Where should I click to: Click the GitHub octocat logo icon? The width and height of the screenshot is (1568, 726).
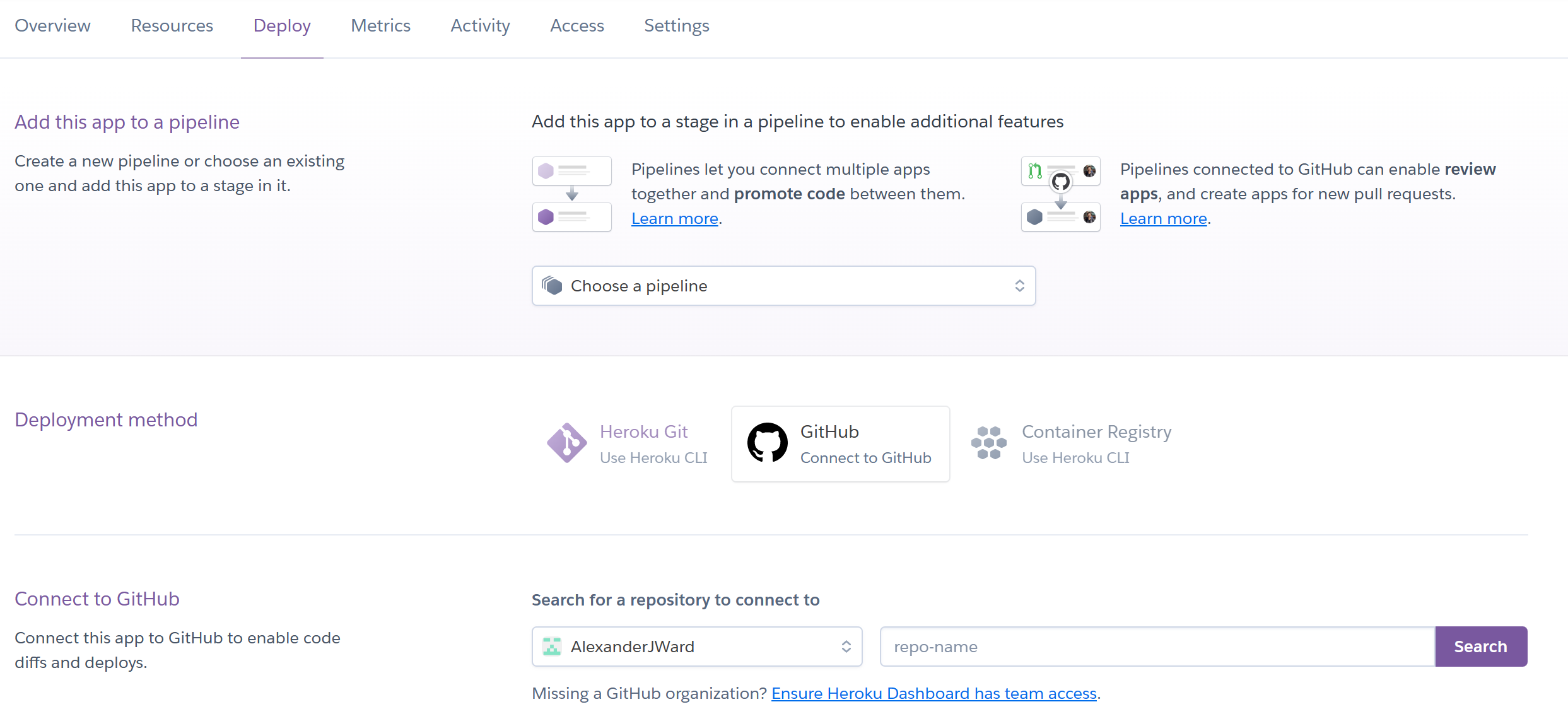coord(767,443)
